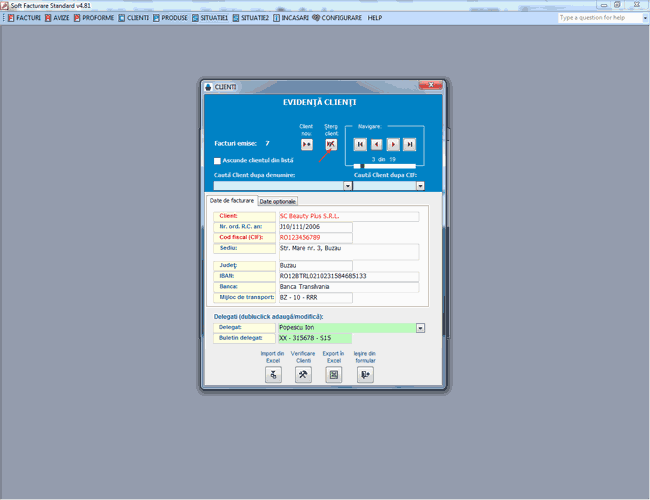The height and width of the screenshot is (500, 650).
Task: Navigate to next client record
Action: click(x=393, y=145)
